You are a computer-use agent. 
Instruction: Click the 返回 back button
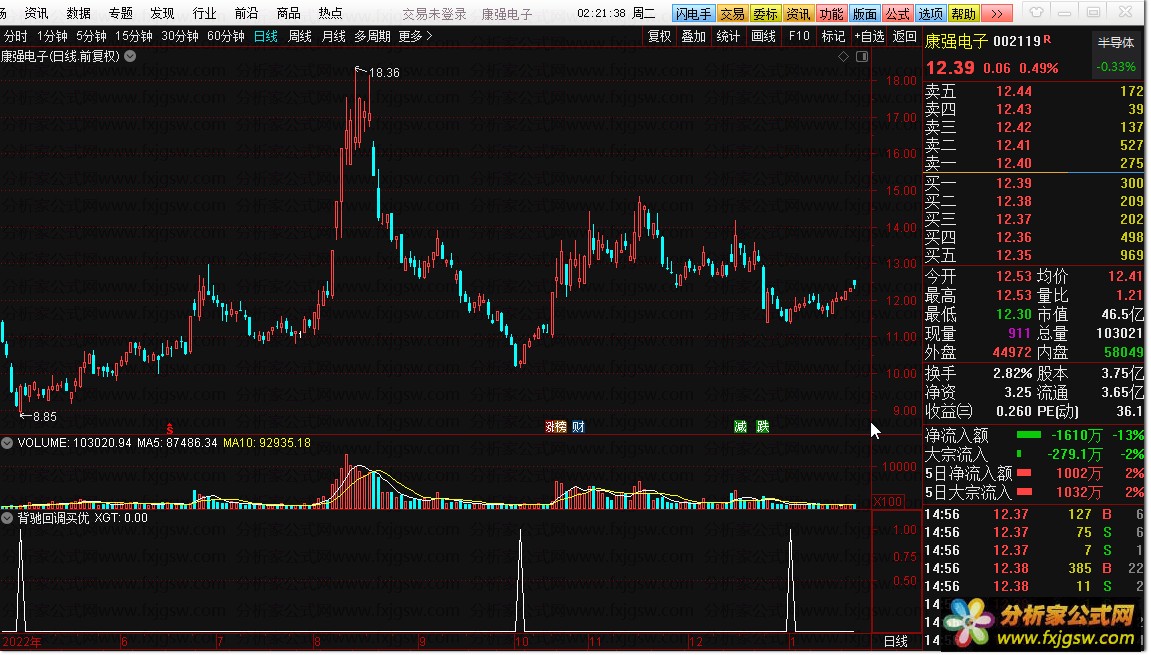pyautogui.click(x=904, y=36)
